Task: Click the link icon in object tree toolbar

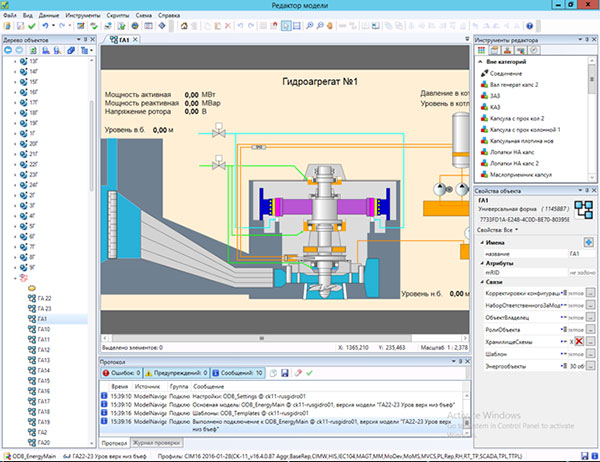Action: point(71,50)
